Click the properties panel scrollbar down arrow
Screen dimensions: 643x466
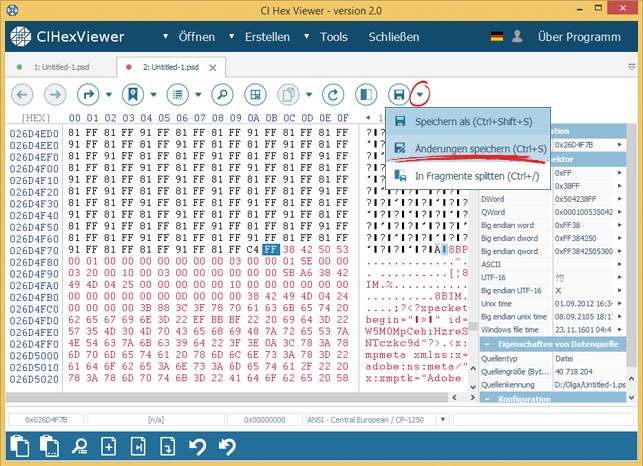point(632,397)
